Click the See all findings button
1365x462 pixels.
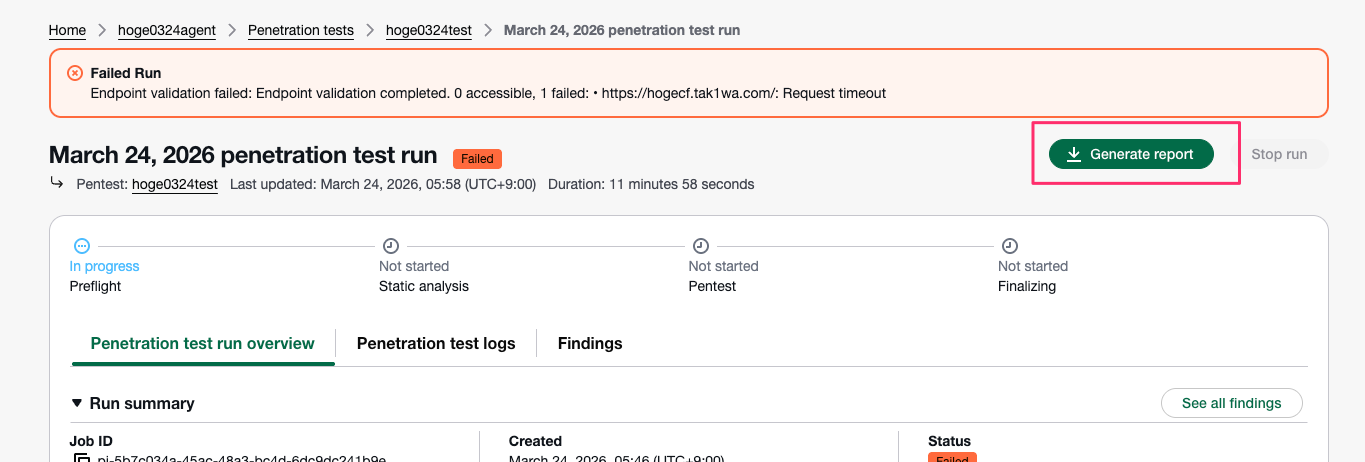(1231, 403)
